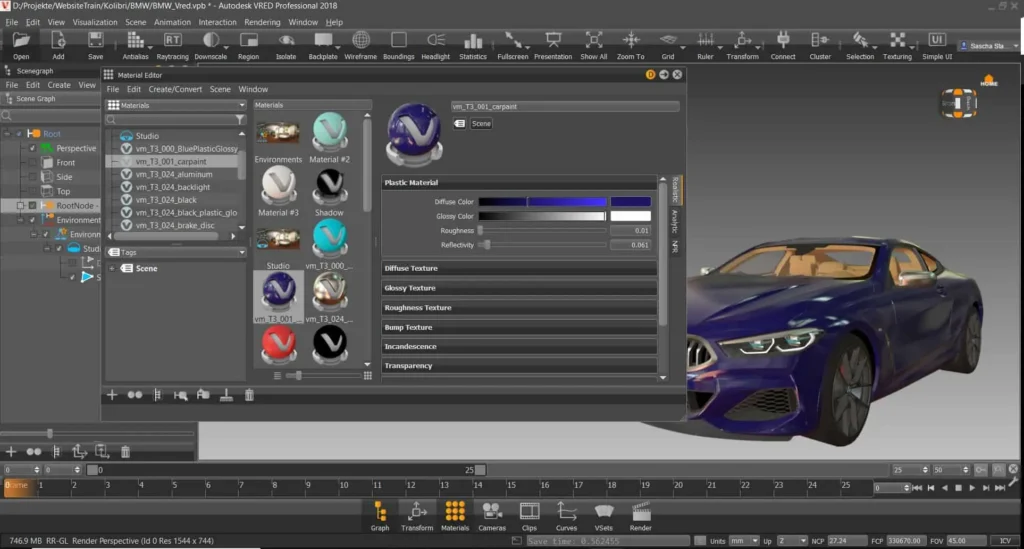Image resolution: width=1024 pixels, height=549 pixels.
Task: Click the play button in timeline controls
Action: [972, 488]
